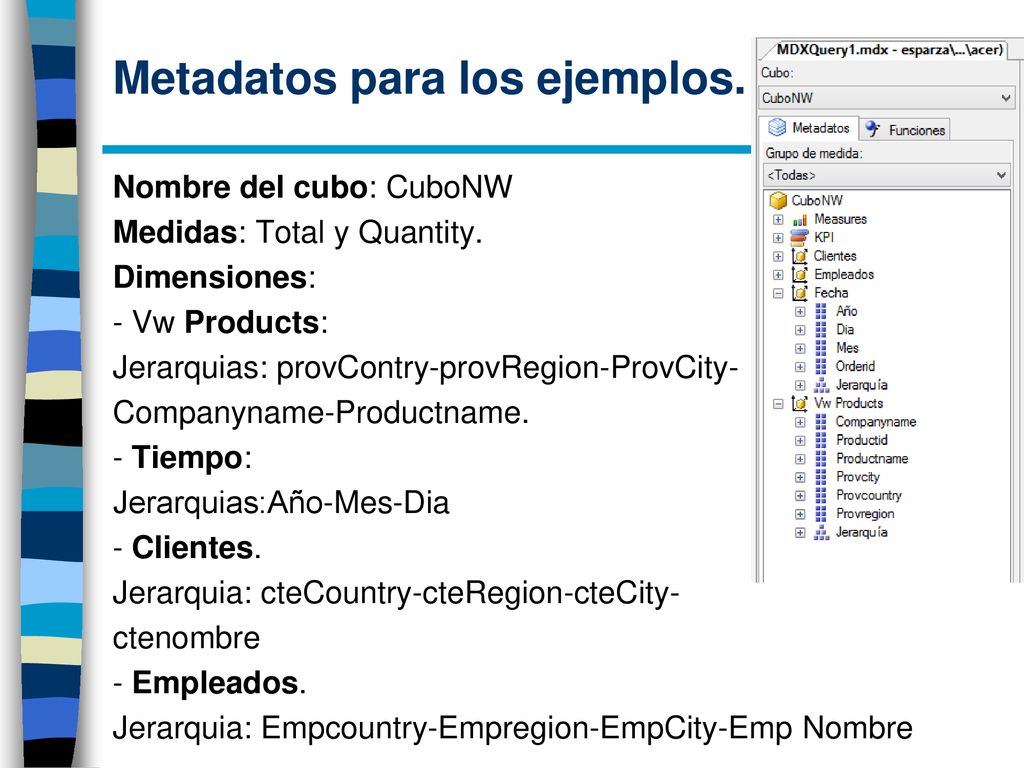Click the 'Nombre del cubo' text line
Image resolution: width=1024 pixels, height=768 pixels.
313,187
